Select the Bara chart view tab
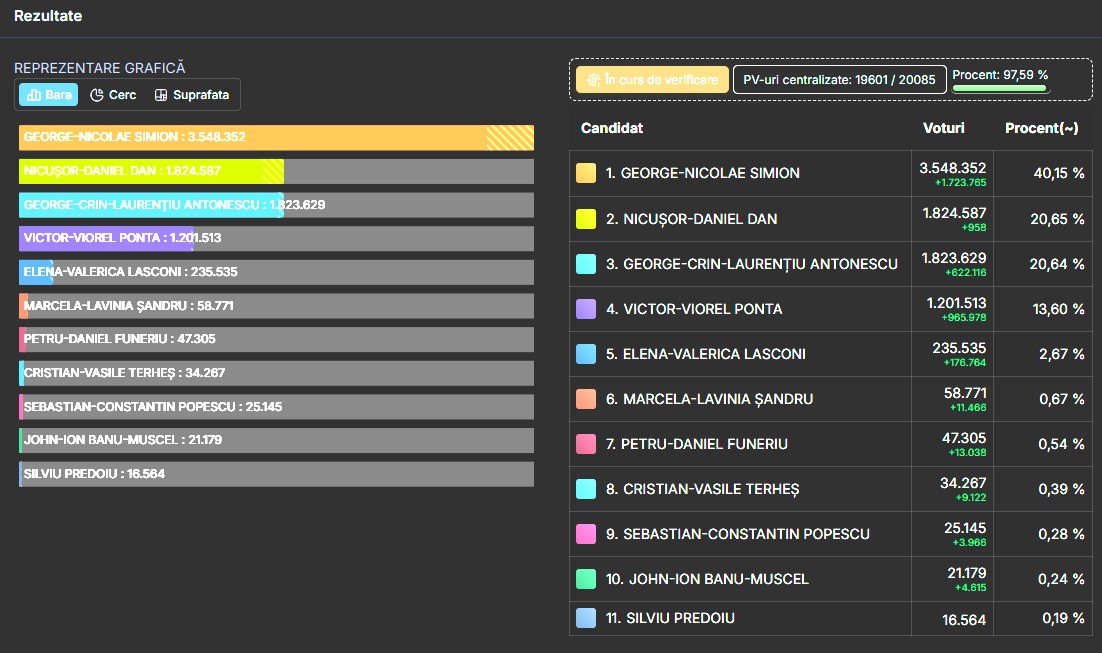 (x=48, y=95)
